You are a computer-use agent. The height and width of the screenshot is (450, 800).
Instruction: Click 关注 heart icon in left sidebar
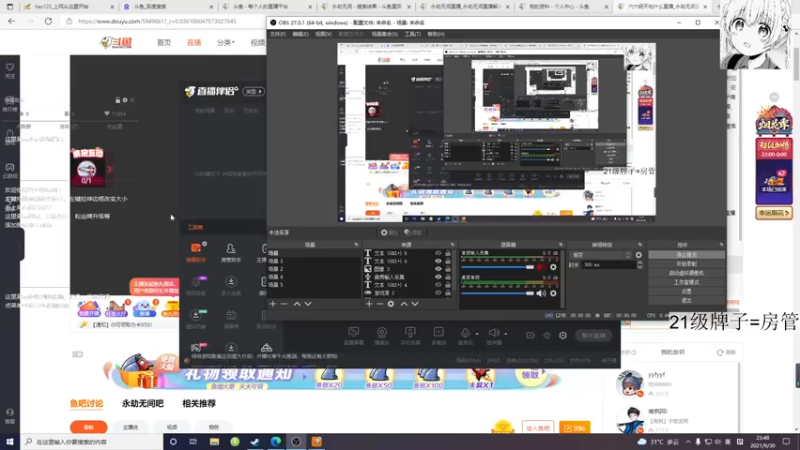click(x=10, y=67)
